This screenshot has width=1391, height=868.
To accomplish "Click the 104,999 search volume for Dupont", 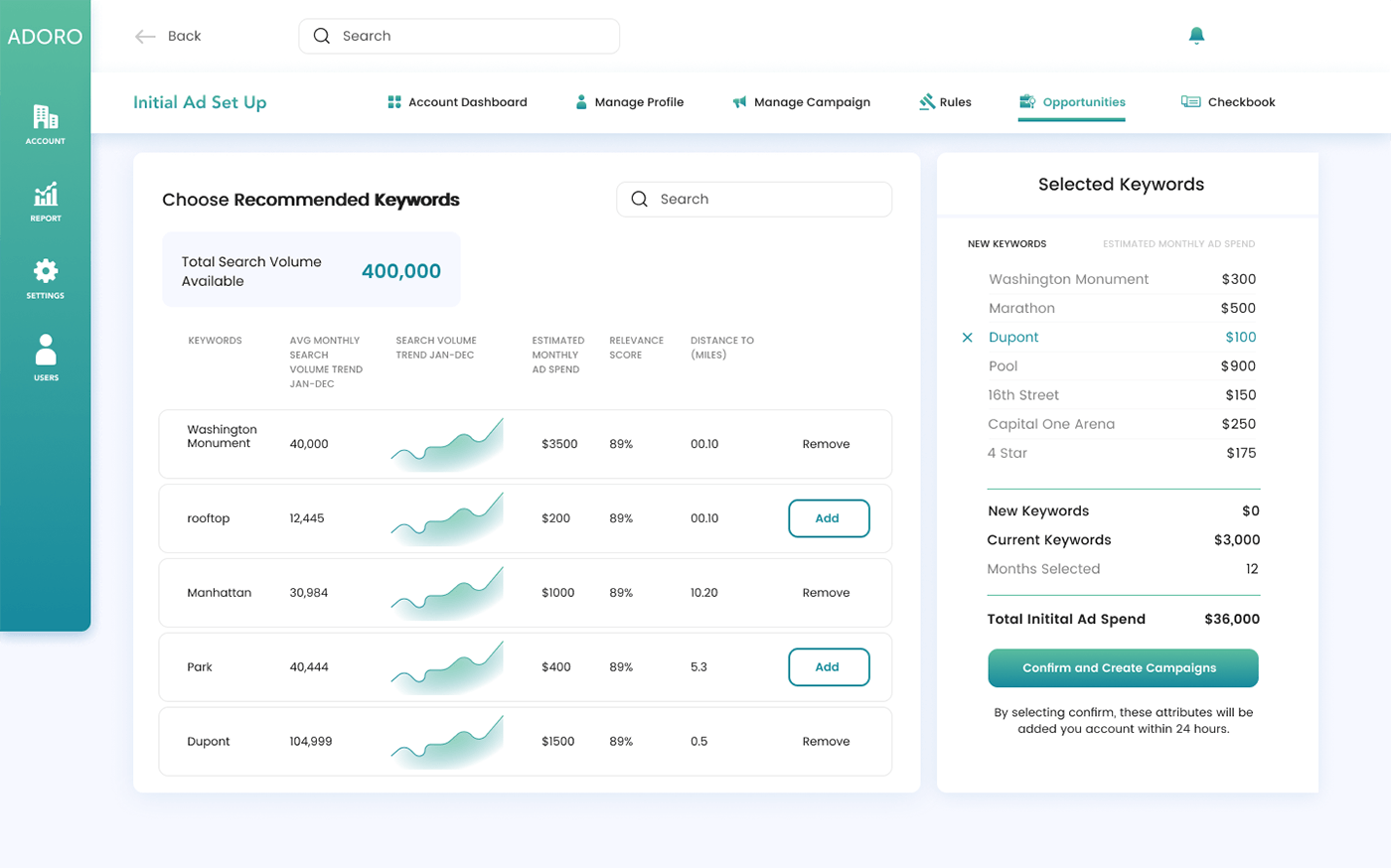I will tap(311, 742).
